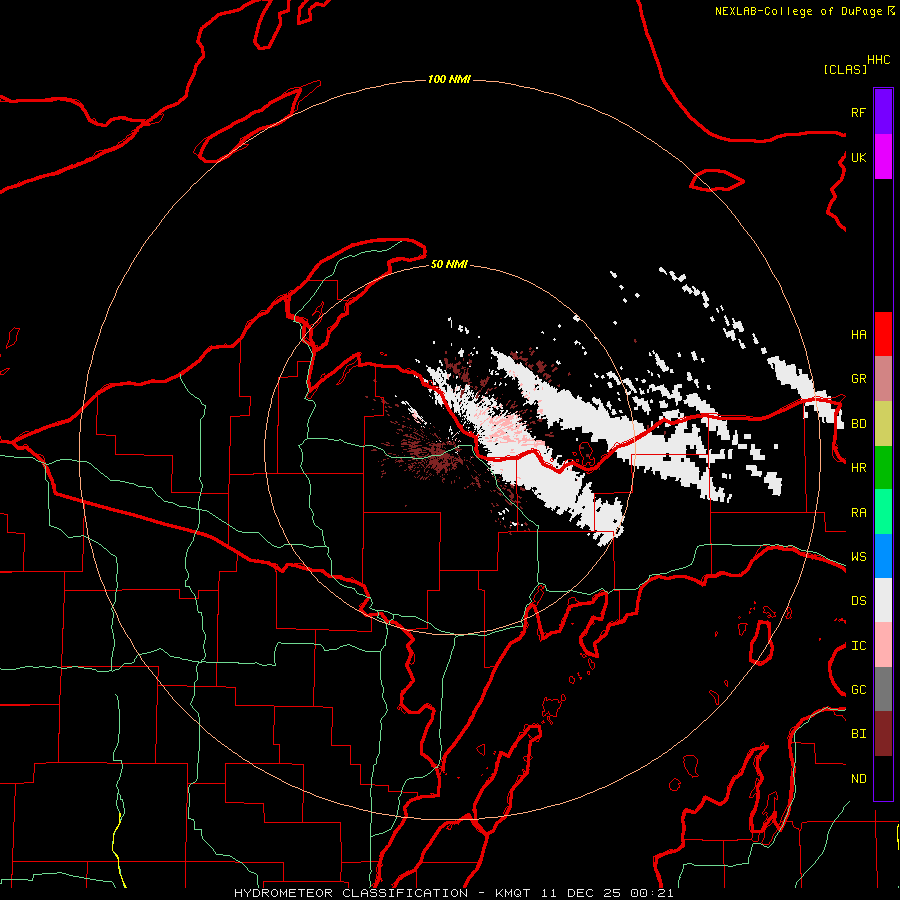Click the GC gray legend swatch

click(883, 689)
